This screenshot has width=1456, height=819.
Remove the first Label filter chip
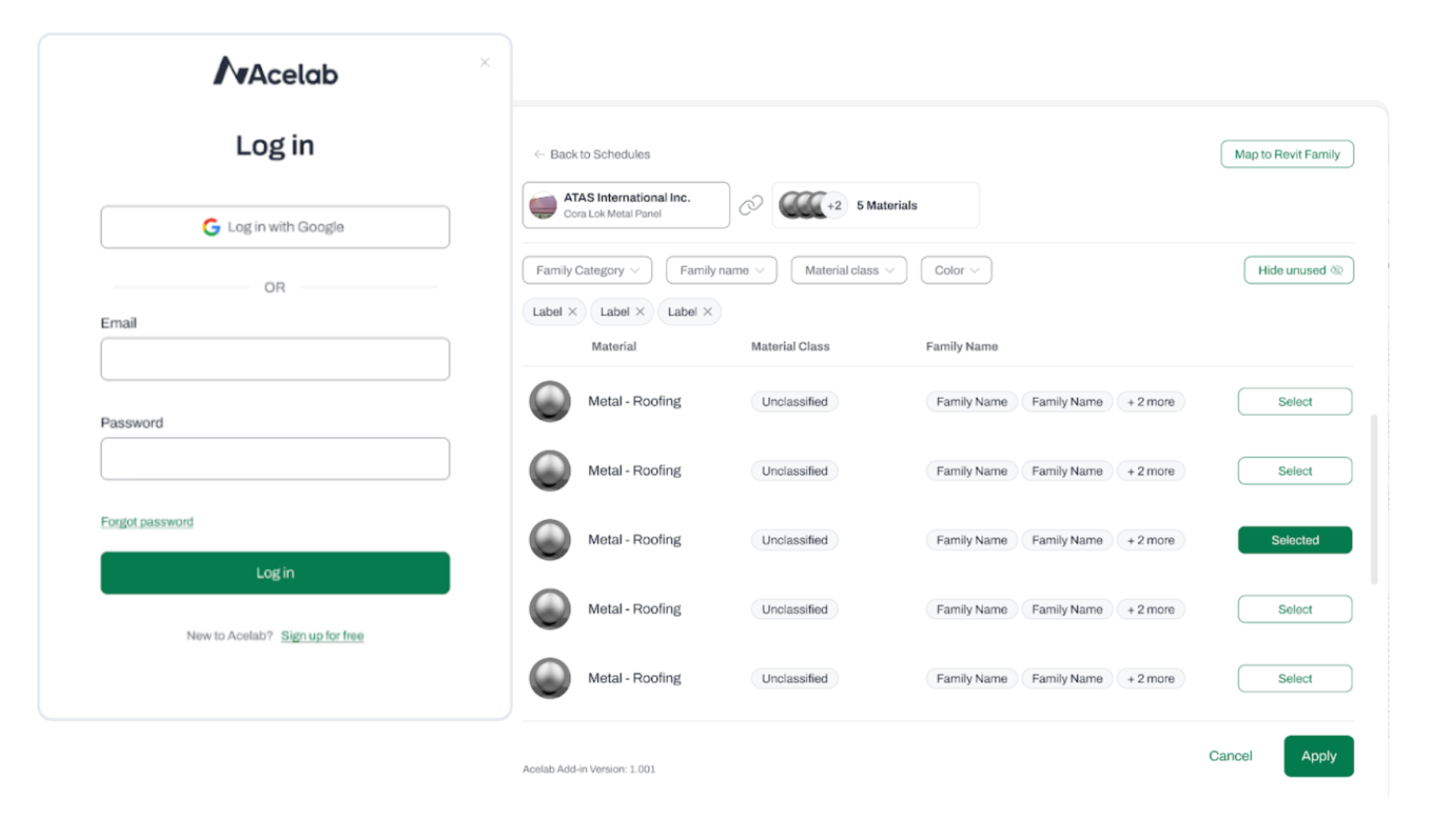point(573,312)
